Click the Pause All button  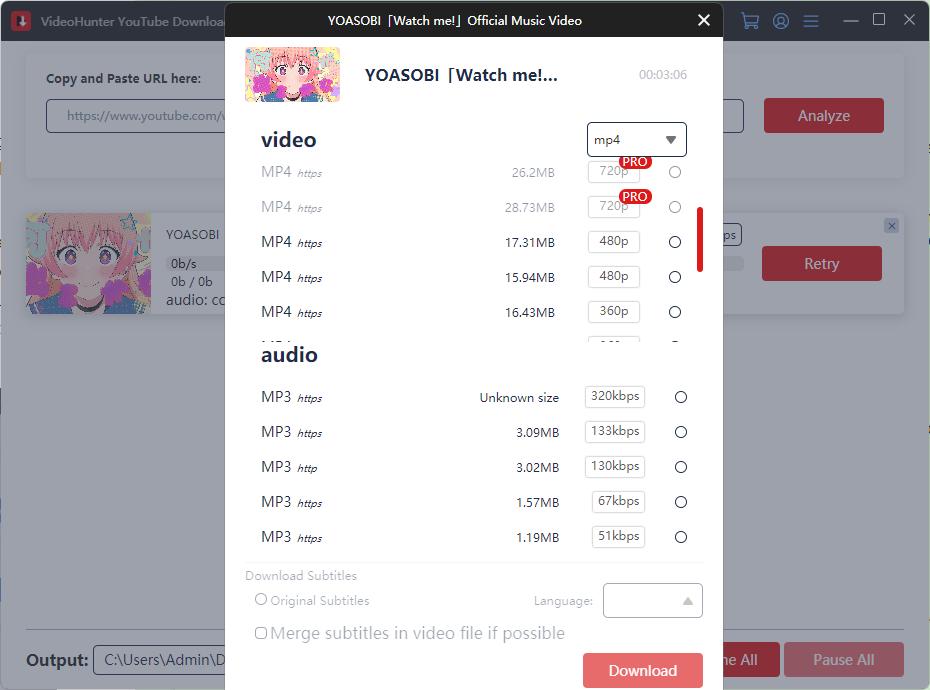pyautogui.click(x=843, y=659)
